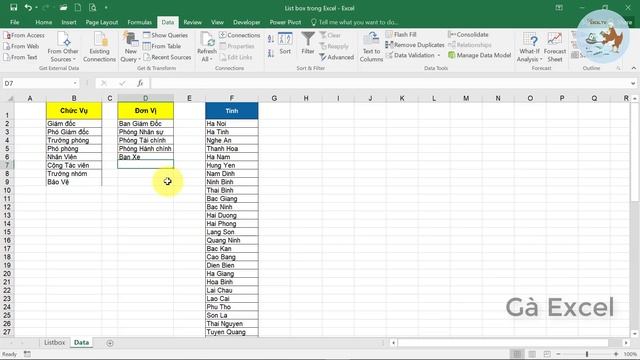Click Tell me what you want to do

pos(355,22)
